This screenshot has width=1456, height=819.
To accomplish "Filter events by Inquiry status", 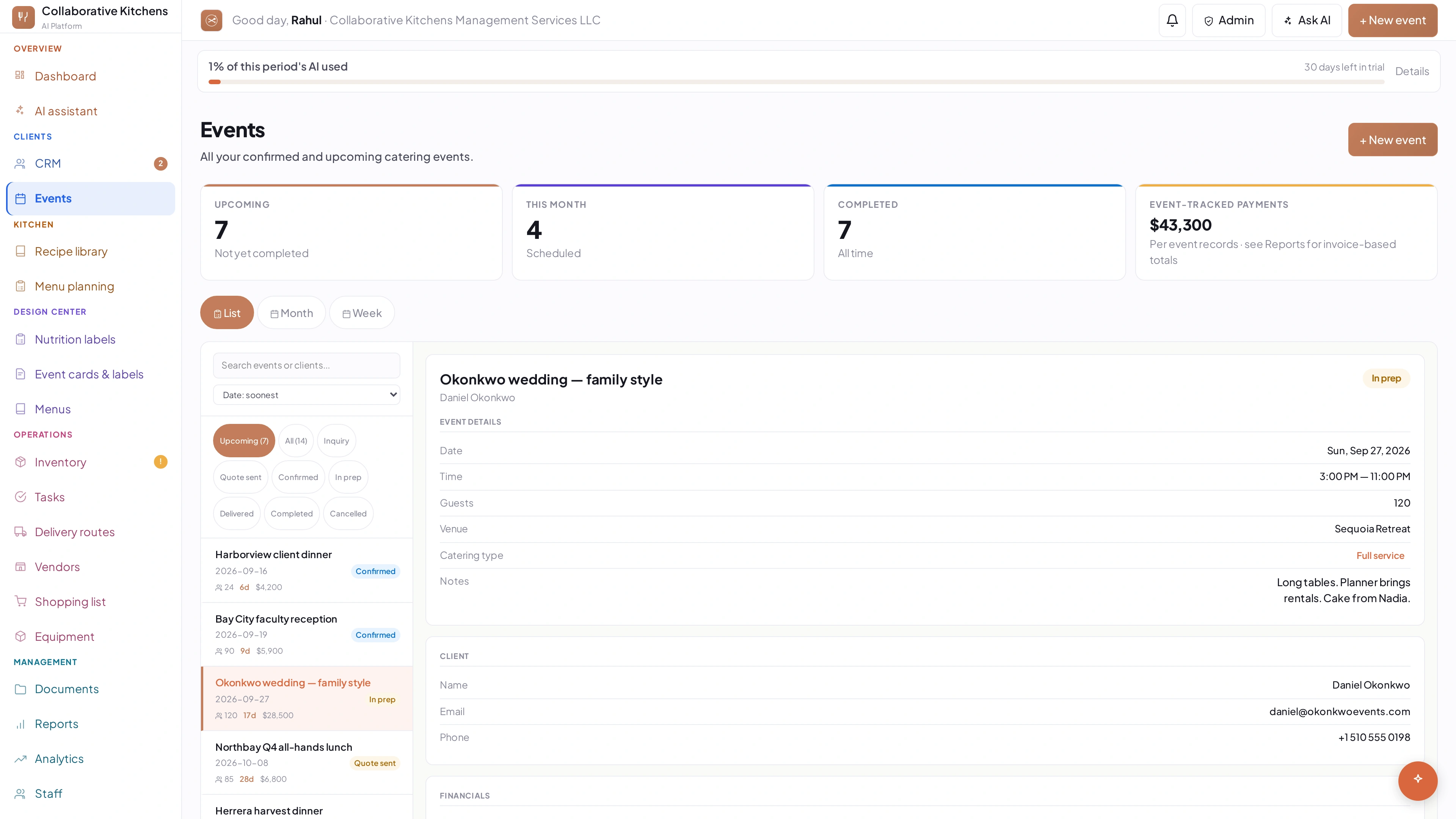I will point(336,441).
